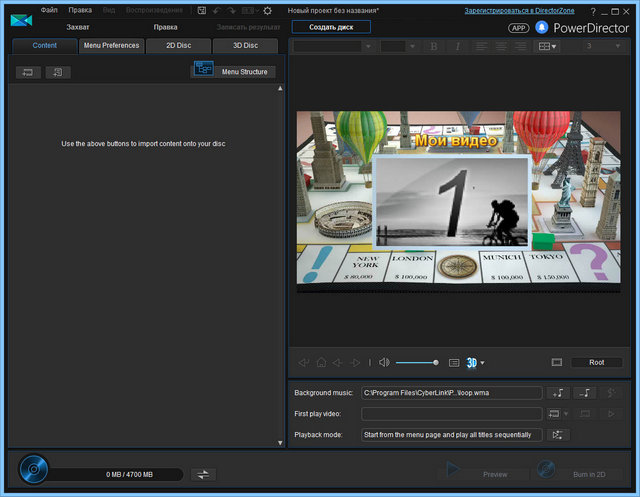This screenshot has width=640, height=497.
Task: Click the Background music path field
Action: click(x=452, y=393)
